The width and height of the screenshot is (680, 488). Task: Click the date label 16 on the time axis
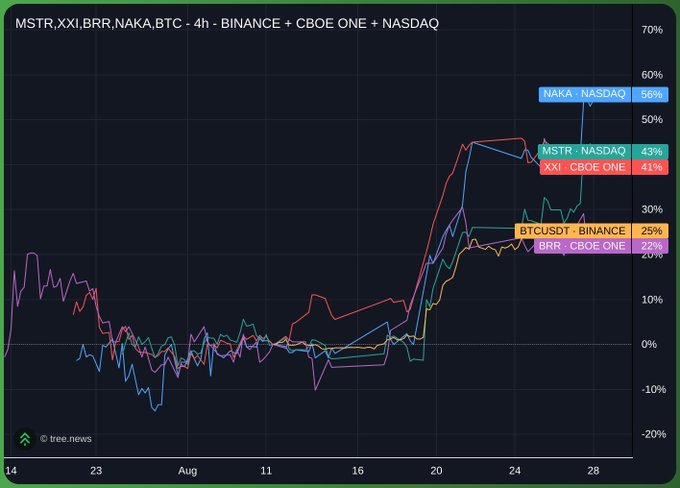pos(357,471)
